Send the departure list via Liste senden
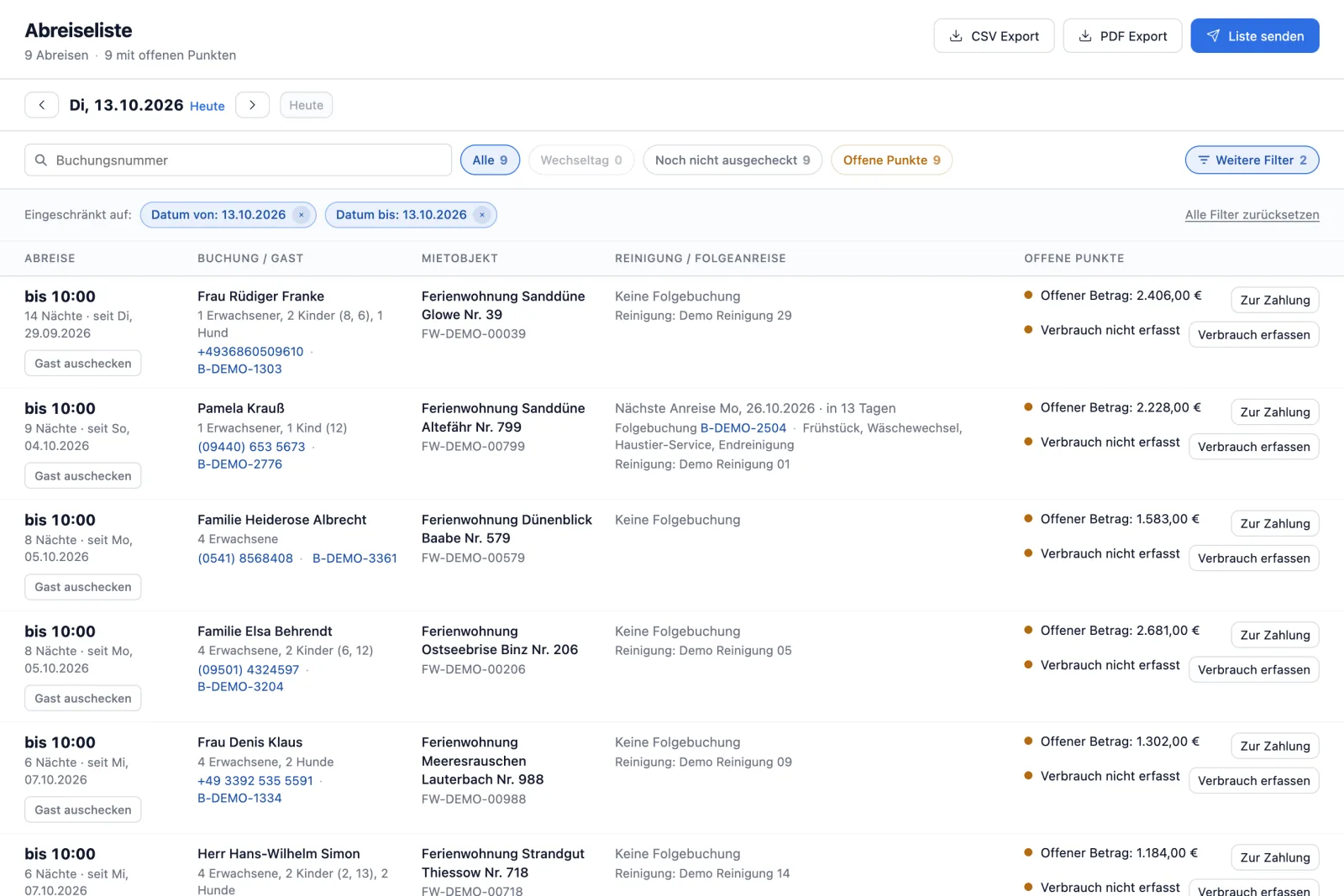Image resolution: width=1344 pixels, height=896 pixels. pos(1255,36)
